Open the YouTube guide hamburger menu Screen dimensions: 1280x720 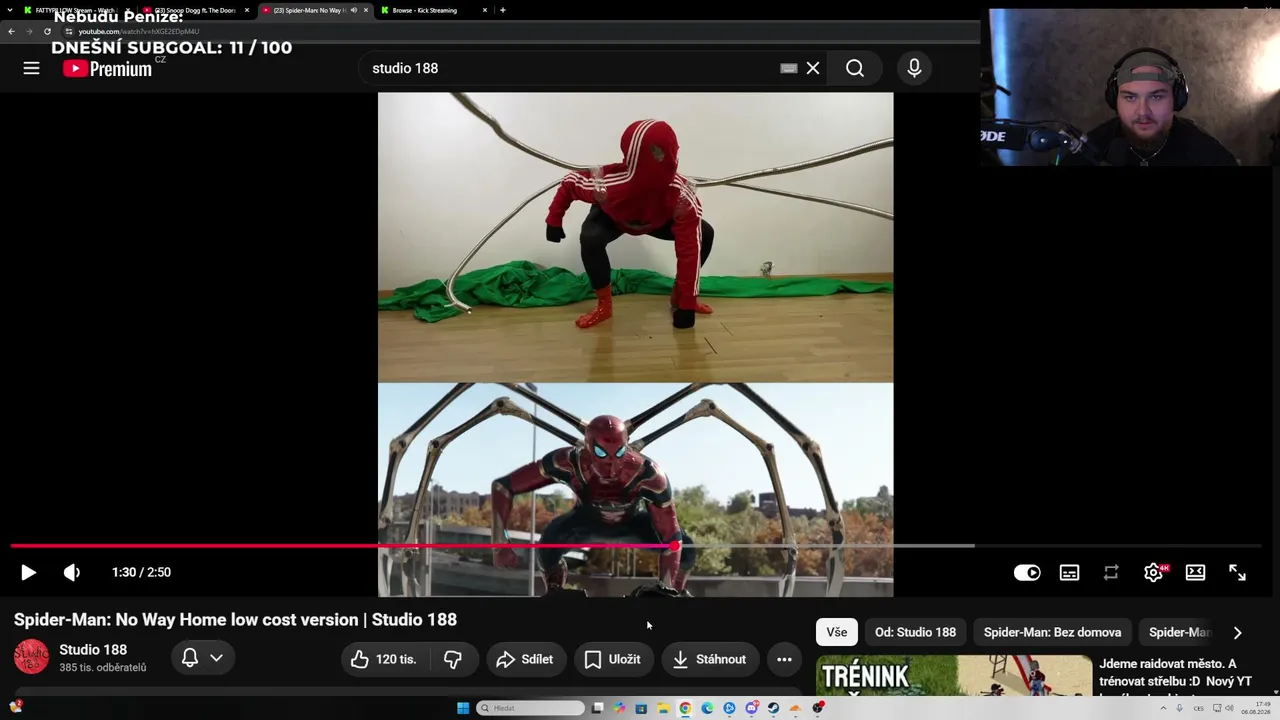click(31, 68)
